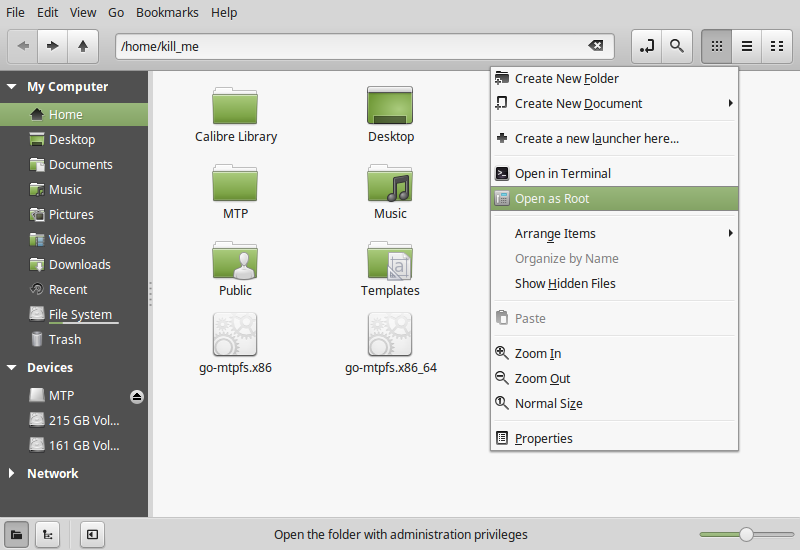Open the Go menu
800x550 pixels.
coord(116,13)
